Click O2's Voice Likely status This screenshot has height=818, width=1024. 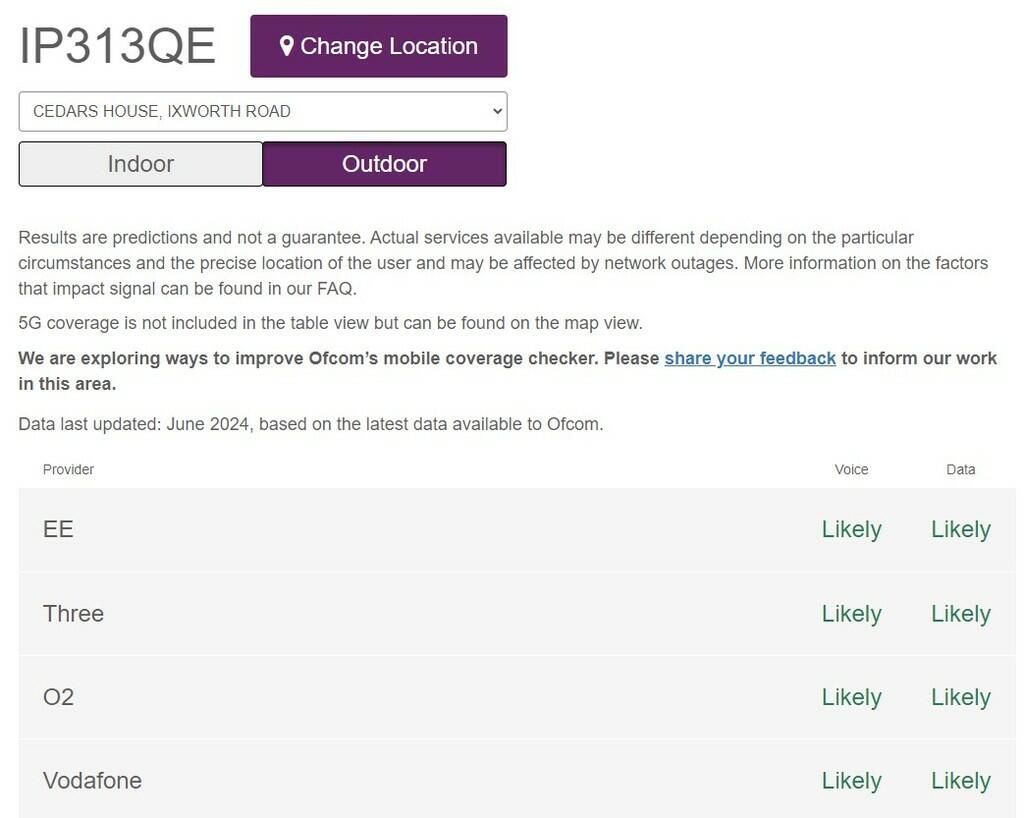click(x=851, y=696)
